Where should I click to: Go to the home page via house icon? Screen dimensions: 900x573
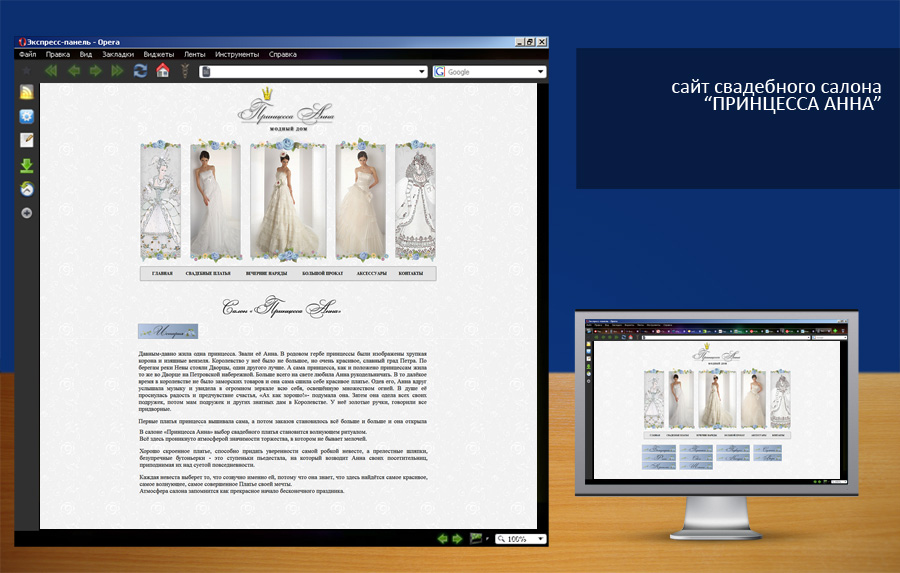pos(163,70)
